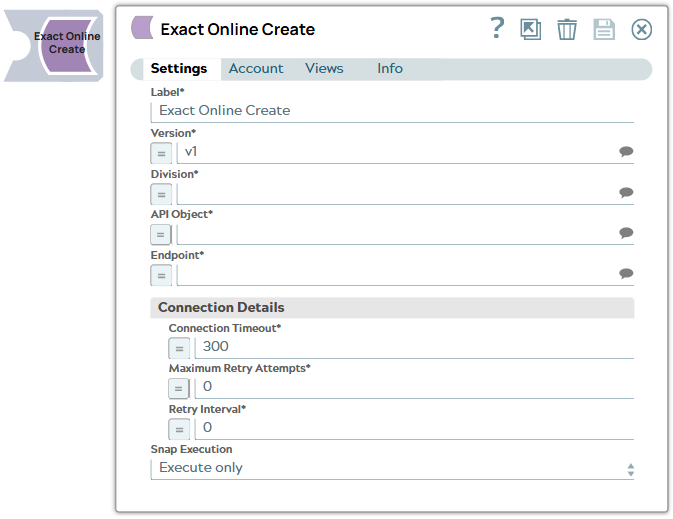Click the Exact Online Create dialog title
The height and width of the screenshot is (519, 673).
237,30
